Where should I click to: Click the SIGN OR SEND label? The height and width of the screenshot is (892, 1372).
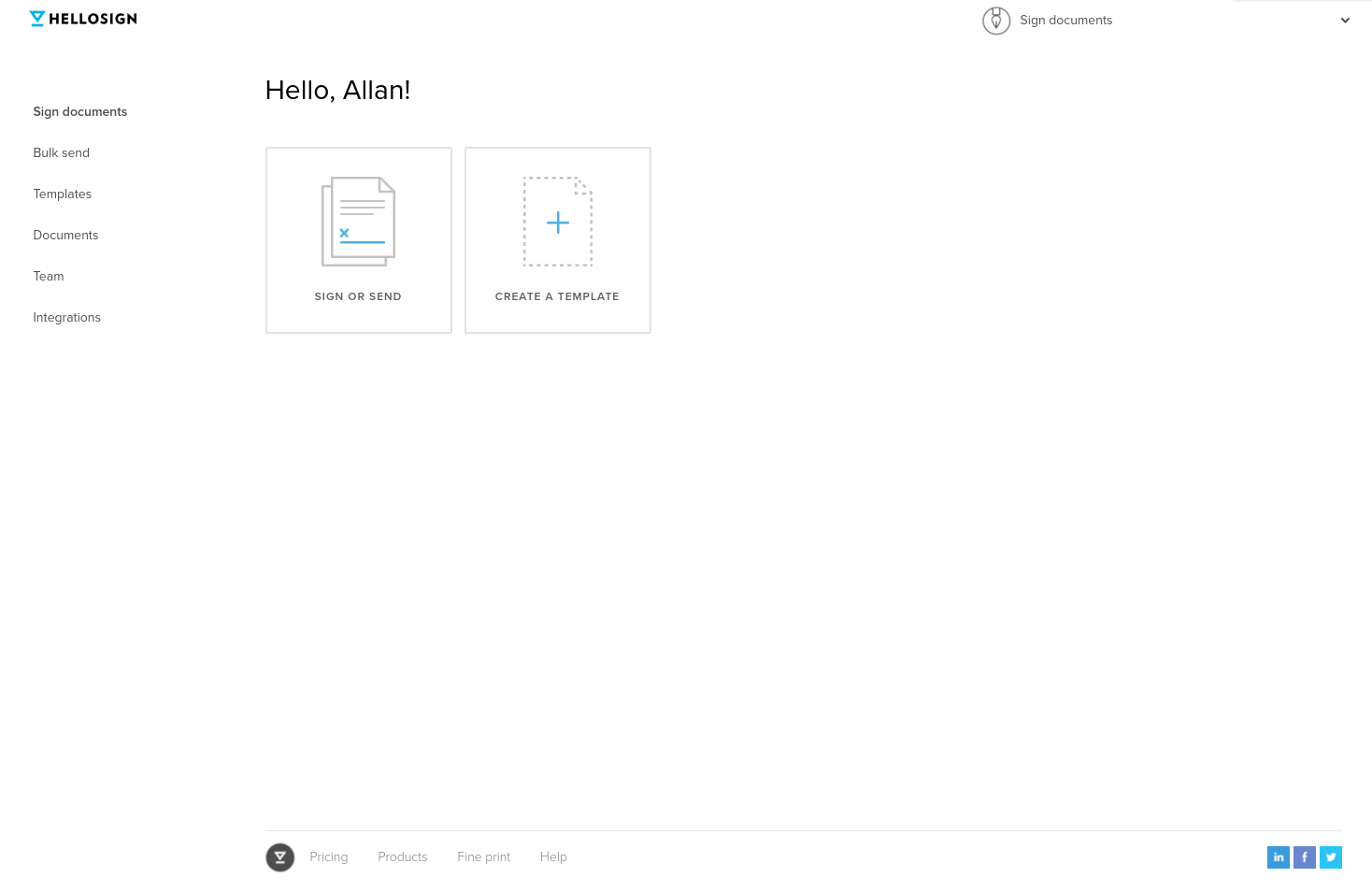358,296
